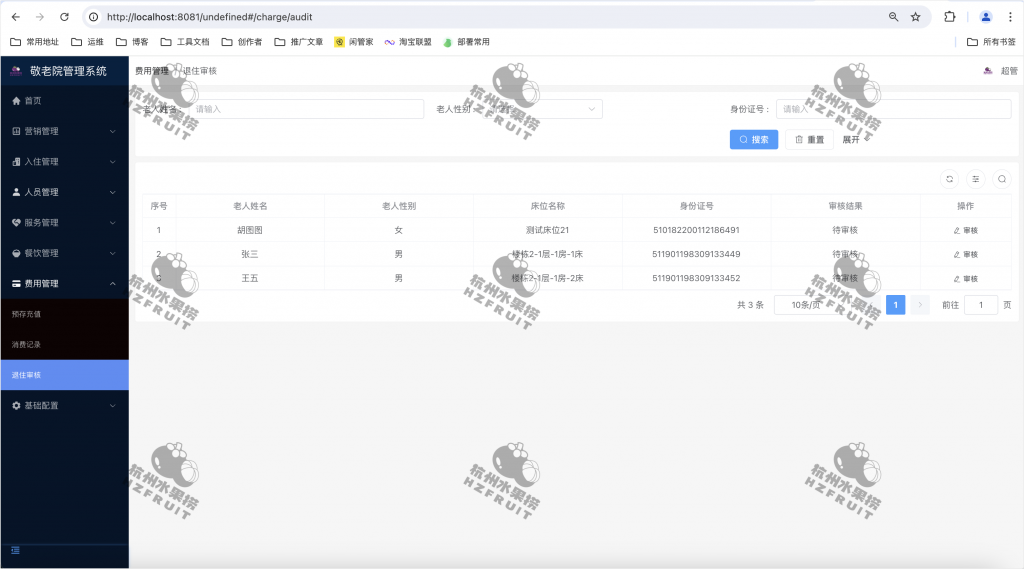Click the next page arrow in pagination
This screenshot has width=1024, height=569.
tap(920, 305)
